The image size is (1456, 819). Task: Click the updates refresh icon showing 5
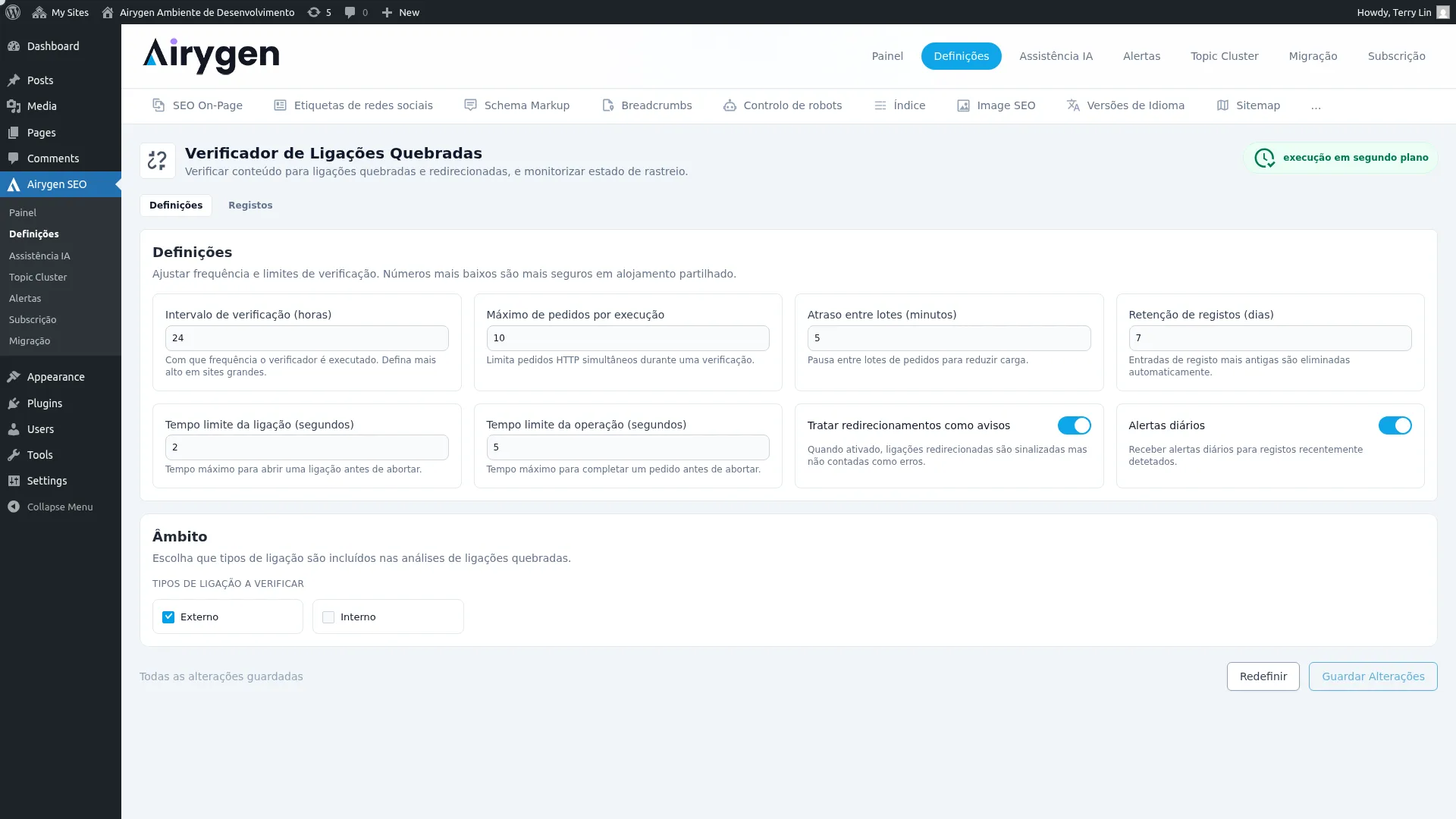click(x=314, y=12)
